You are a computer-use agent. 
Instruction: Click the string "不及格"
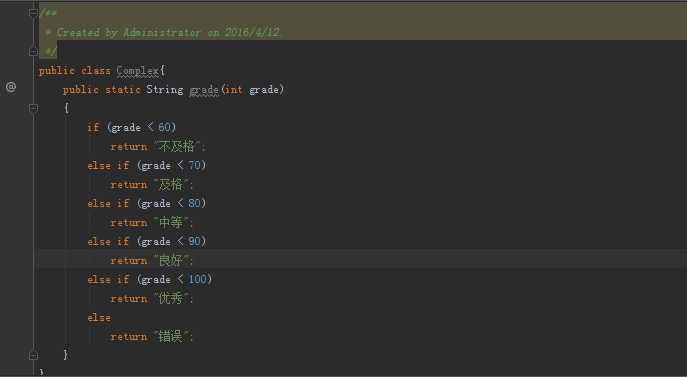178,146
